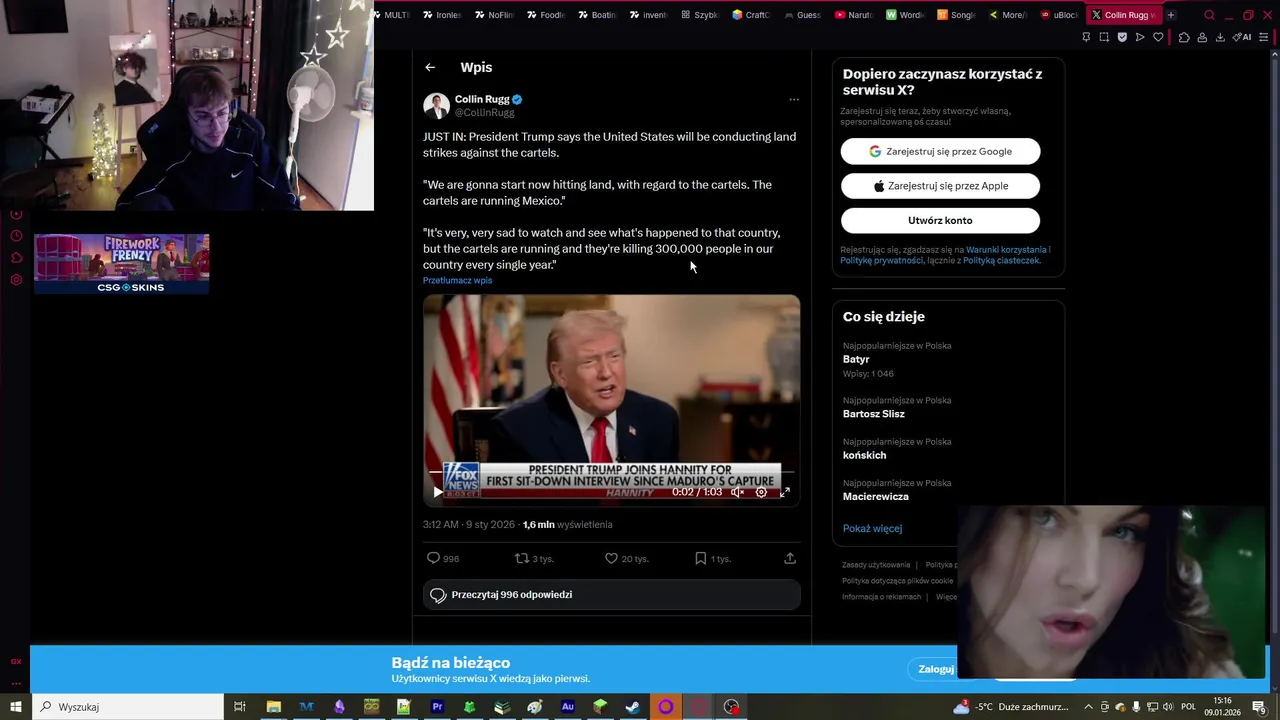The width and height of the screenshot is (1280, 720).
Task: Switch to the Naruto YouTube tab
Action: [853, 15]
